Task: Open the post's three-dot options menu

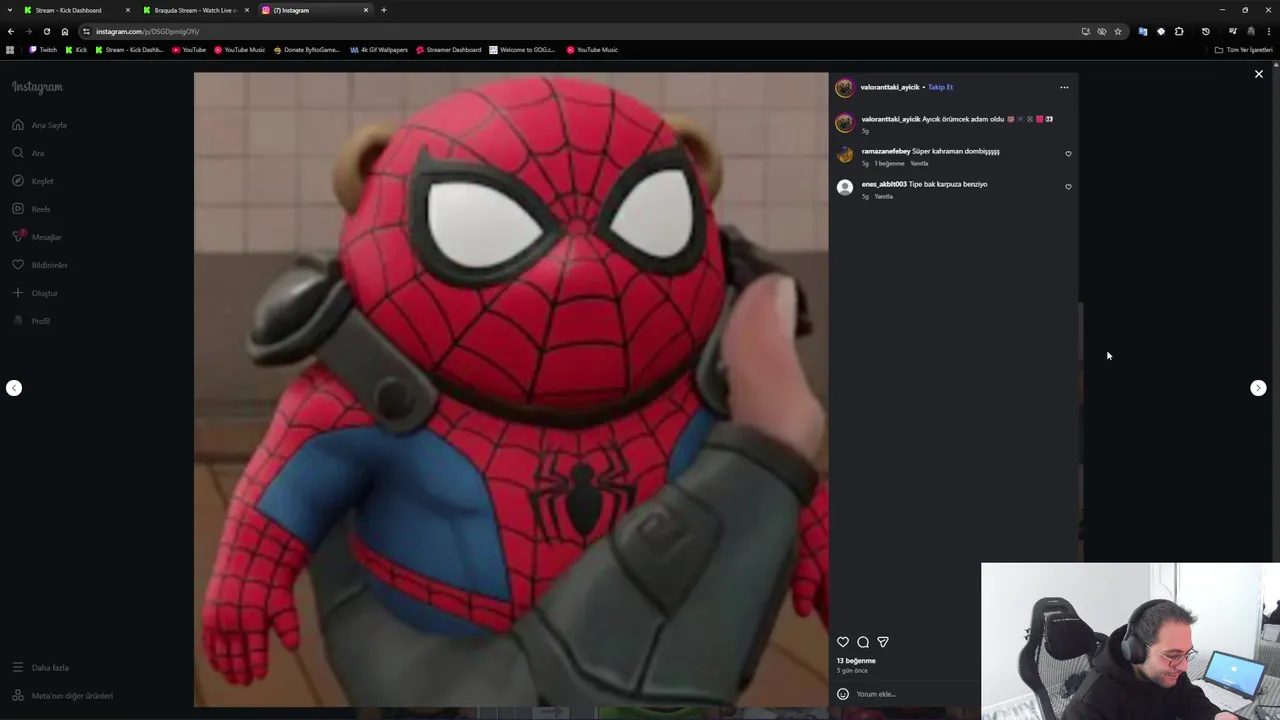Action: [x=1064, y=87]
